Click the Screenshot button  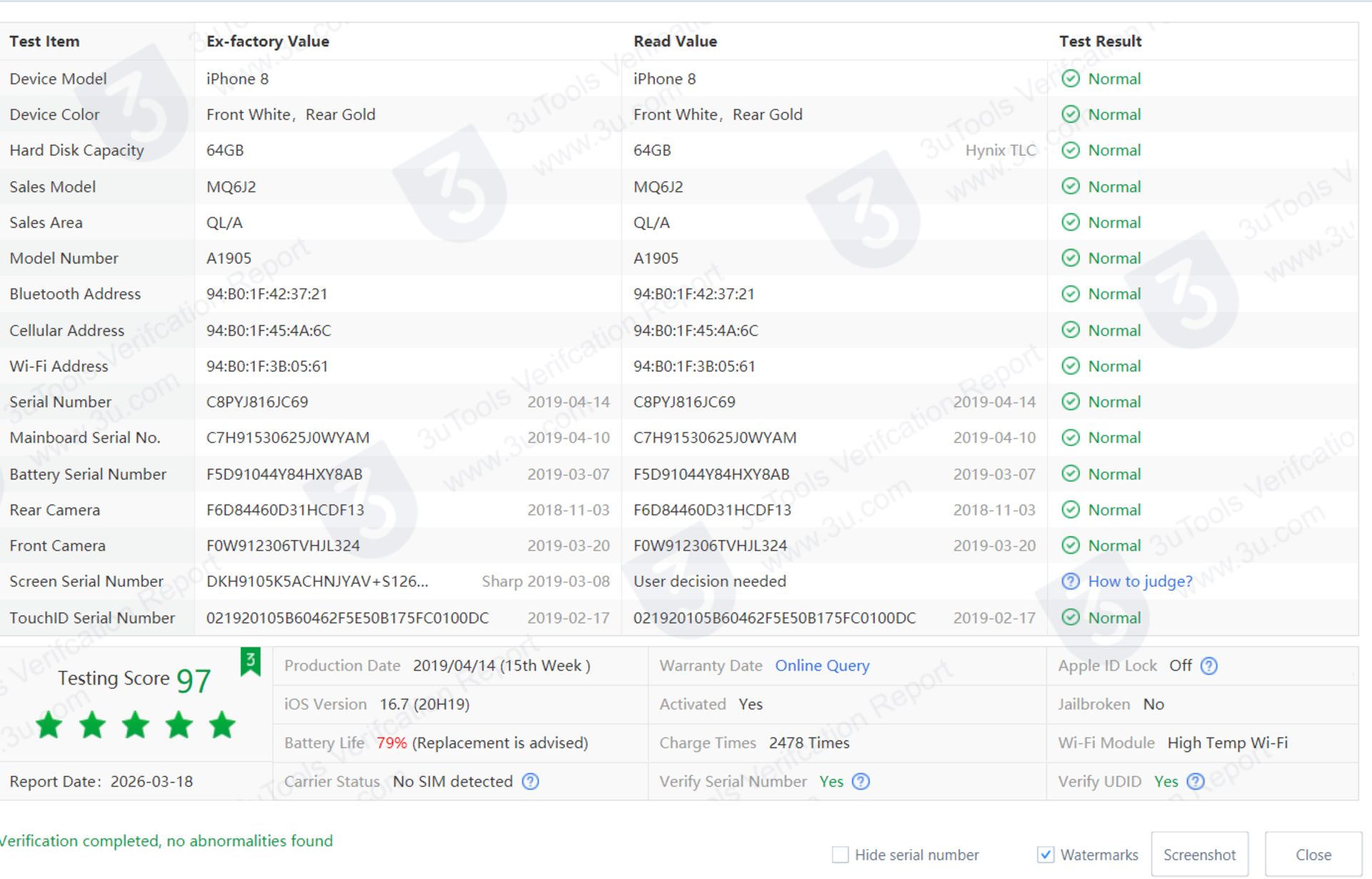click(x=1200, y=855)
